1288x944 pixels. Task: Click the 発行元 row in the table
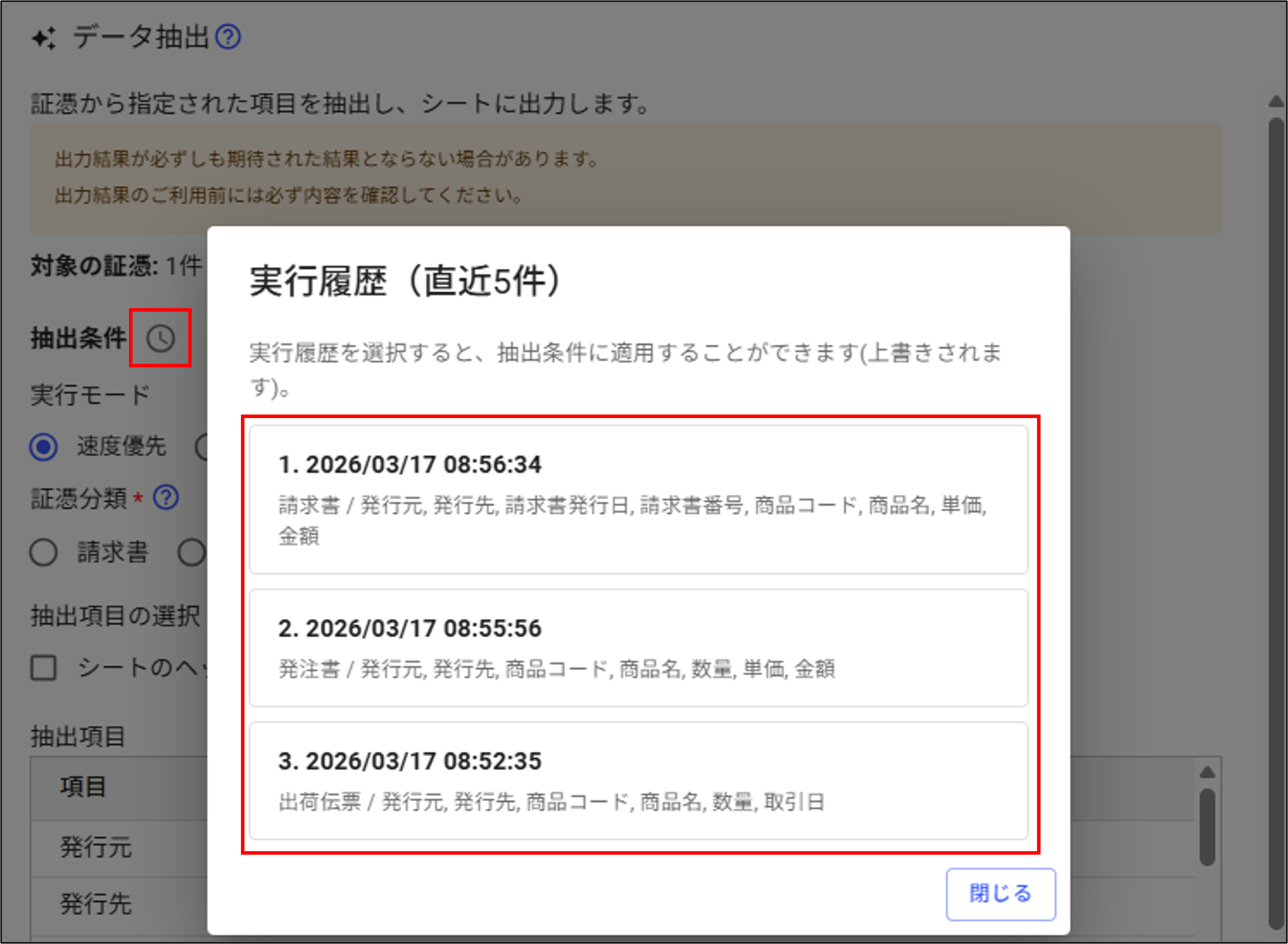pyautogui.click(x=96, y=847)
